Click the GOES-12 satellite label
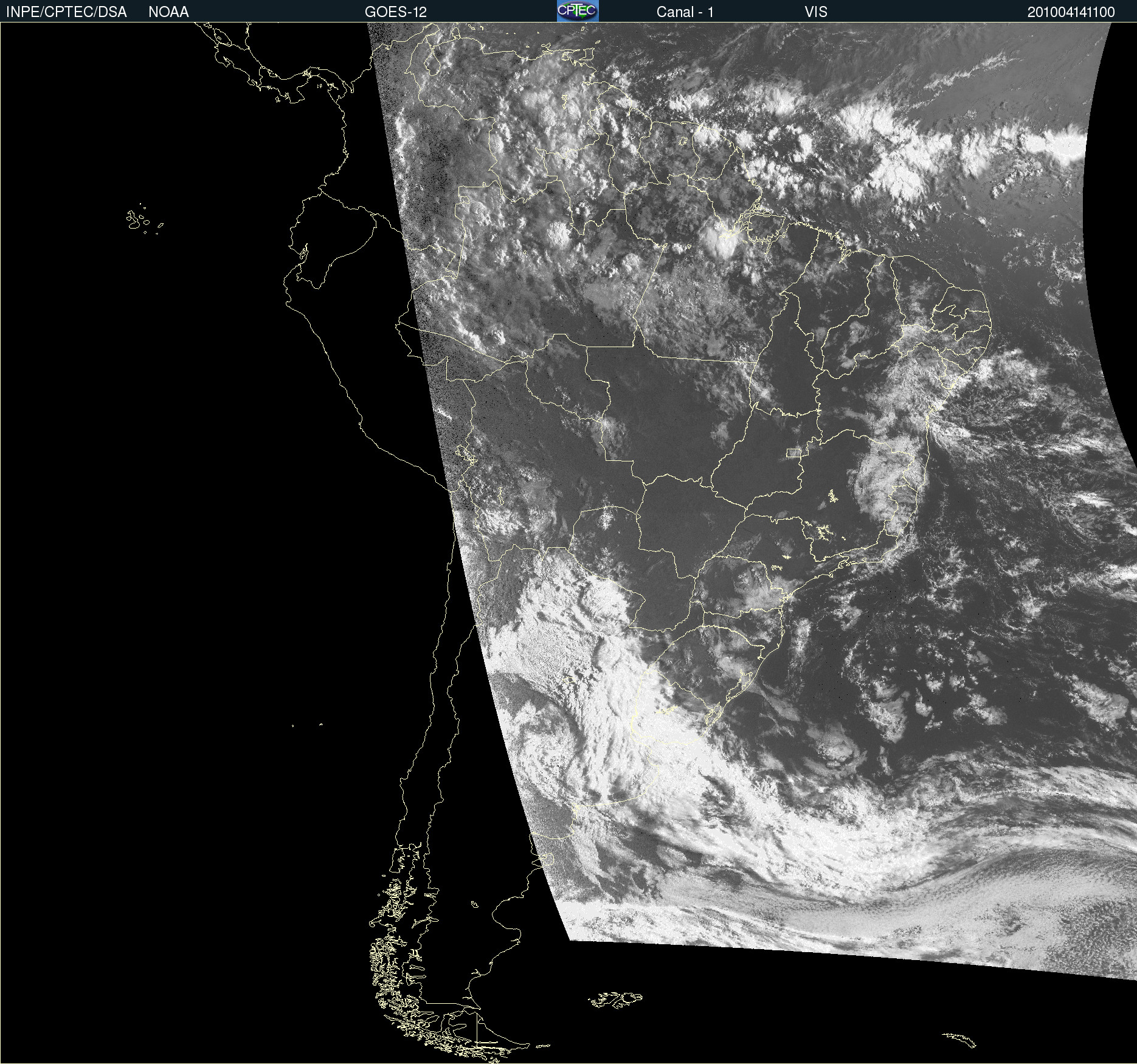 coord(396,12)
